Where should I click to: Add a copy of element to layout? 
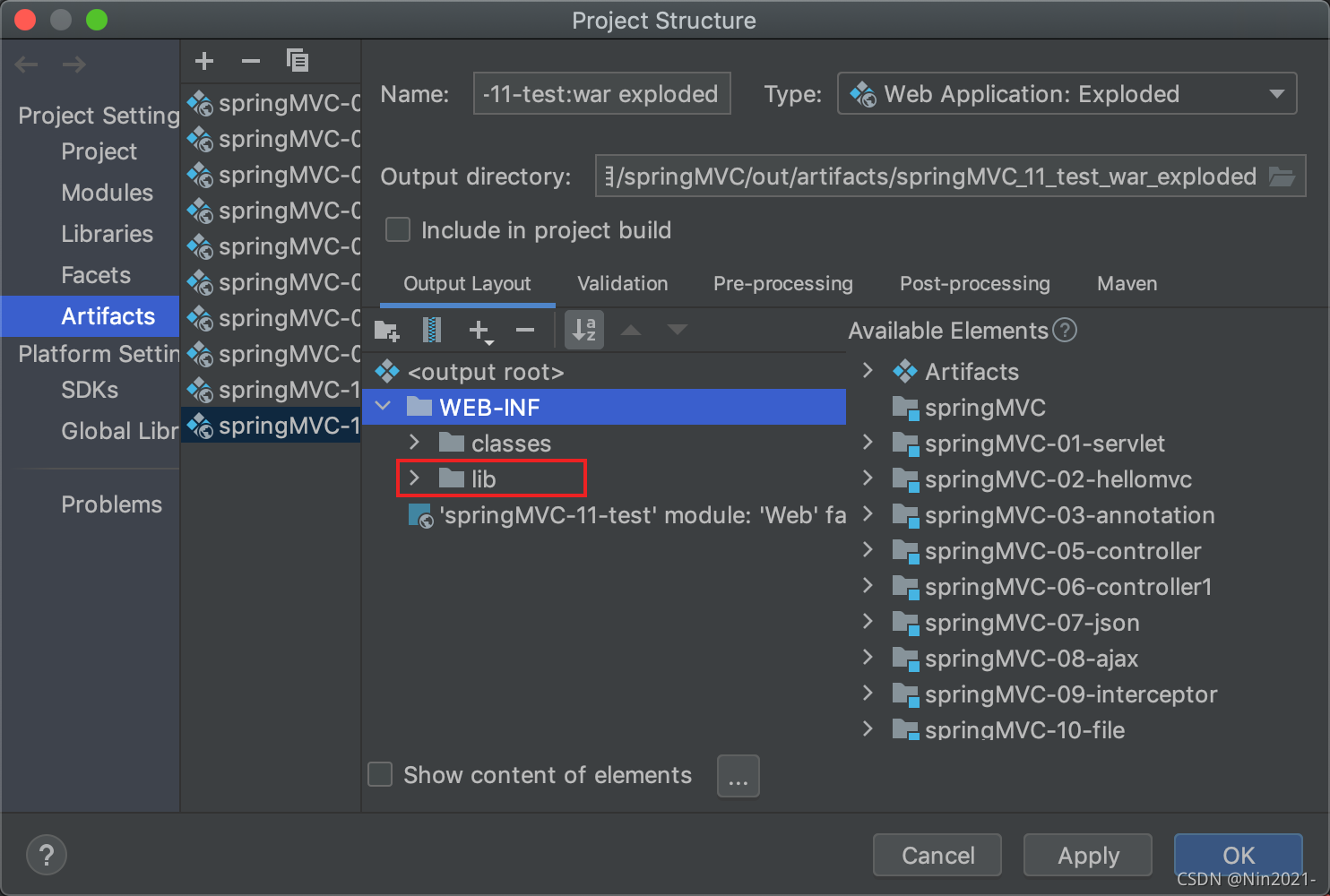pos(480,332)
